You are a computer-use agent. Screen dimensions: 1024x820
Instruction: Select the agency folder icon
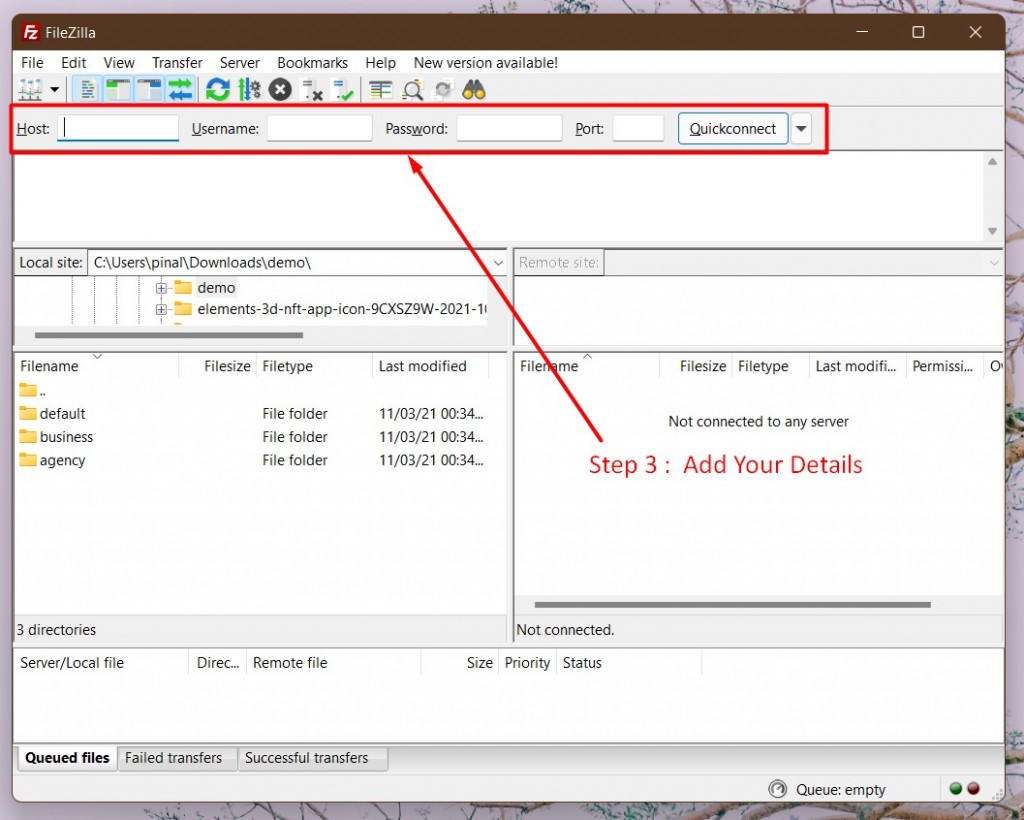tap(28, 460)
